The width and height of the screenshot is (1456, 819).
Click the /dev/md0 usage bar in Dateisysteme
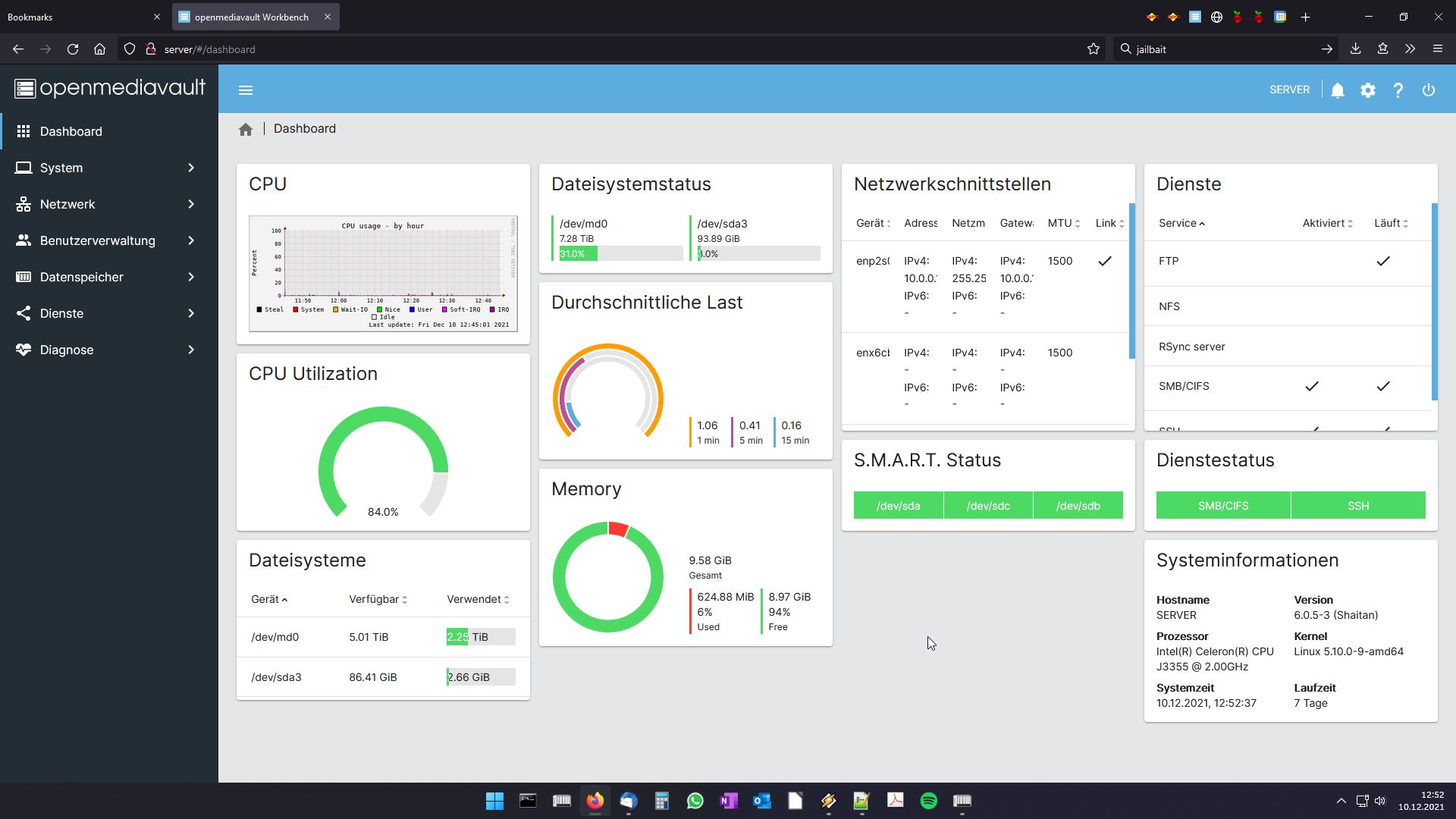481,637
